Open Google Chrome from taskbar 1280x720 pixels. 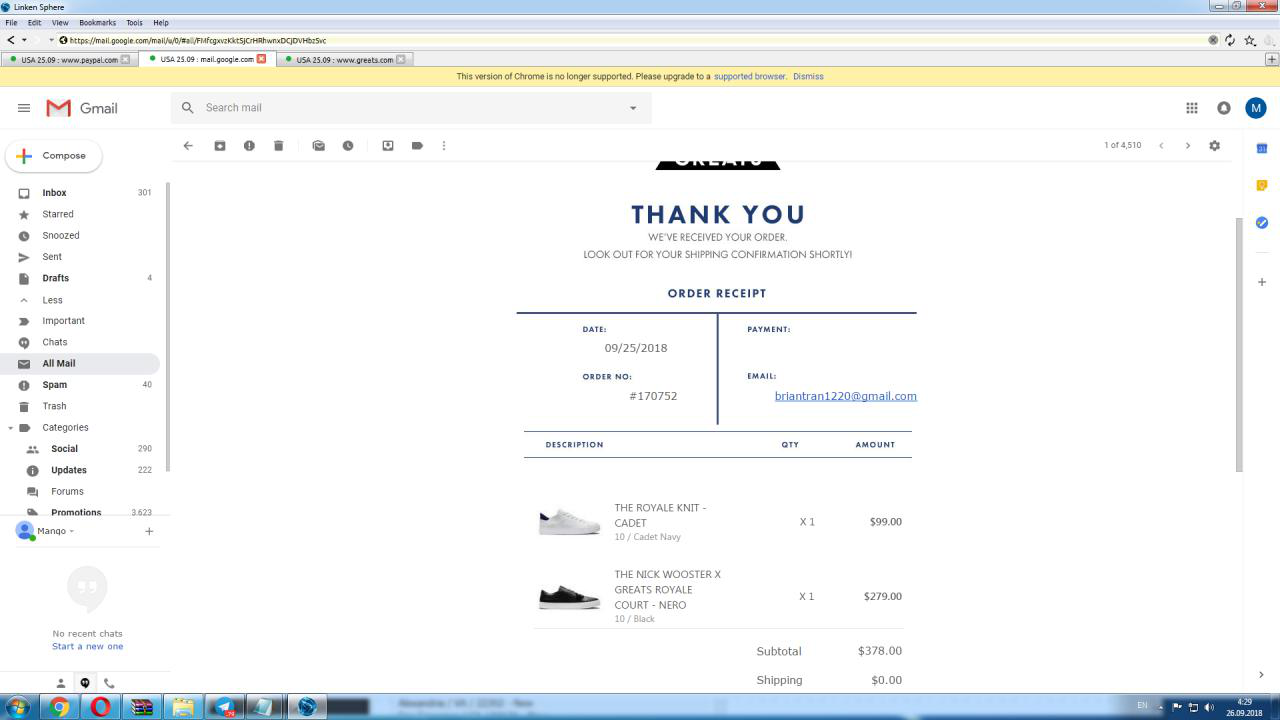[x=60, y=707]
